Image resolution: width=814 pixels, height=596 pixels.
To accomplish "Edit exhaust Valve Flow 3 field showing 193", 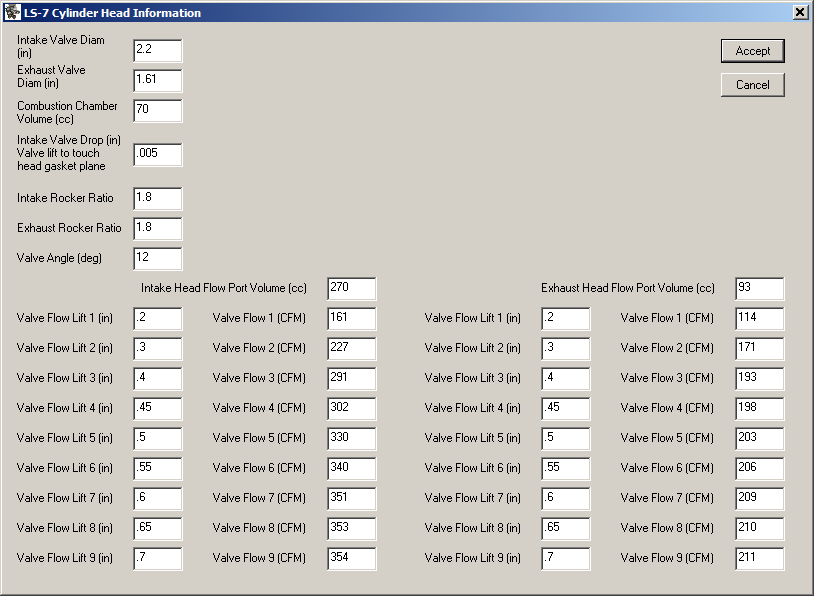I will 760,378.
